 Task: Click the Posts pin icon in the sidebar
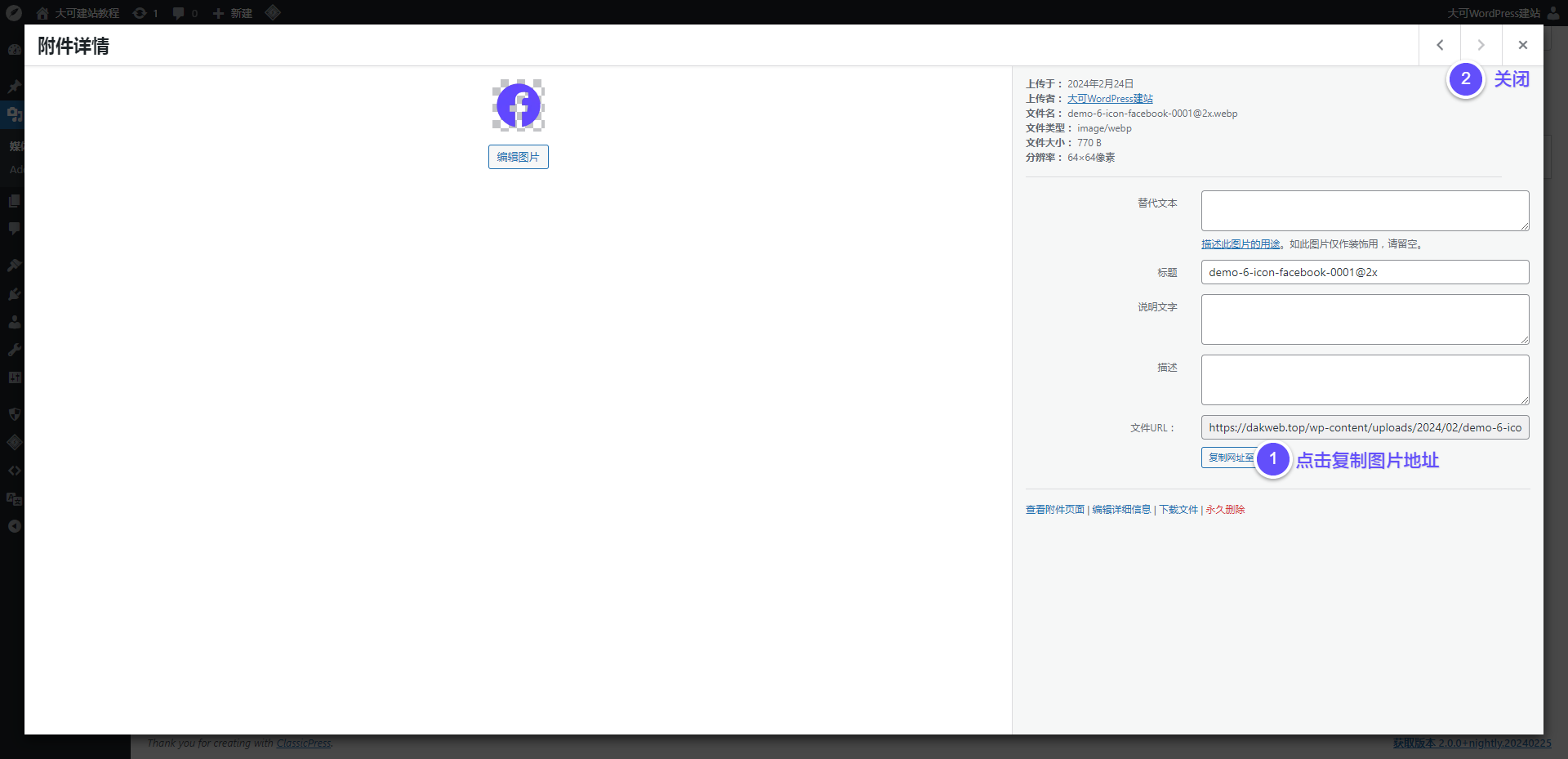coord(14,87)
